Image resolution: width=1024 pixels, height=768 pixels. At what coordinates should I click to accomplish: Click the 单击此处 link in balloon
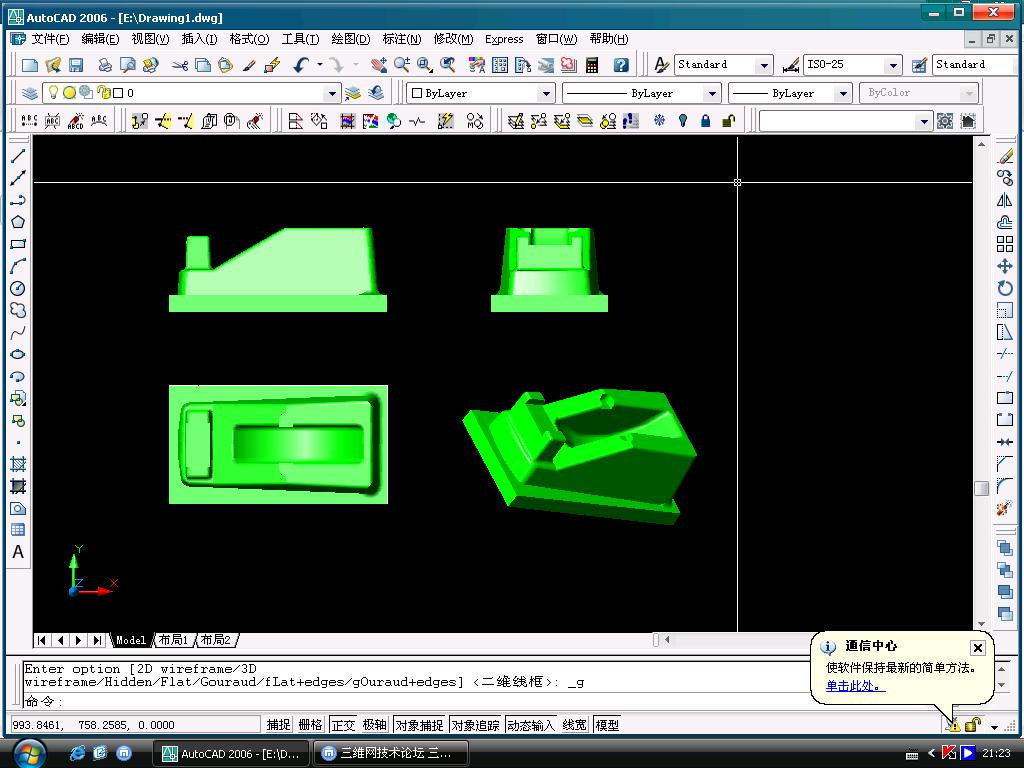click(x=855, y=686)
